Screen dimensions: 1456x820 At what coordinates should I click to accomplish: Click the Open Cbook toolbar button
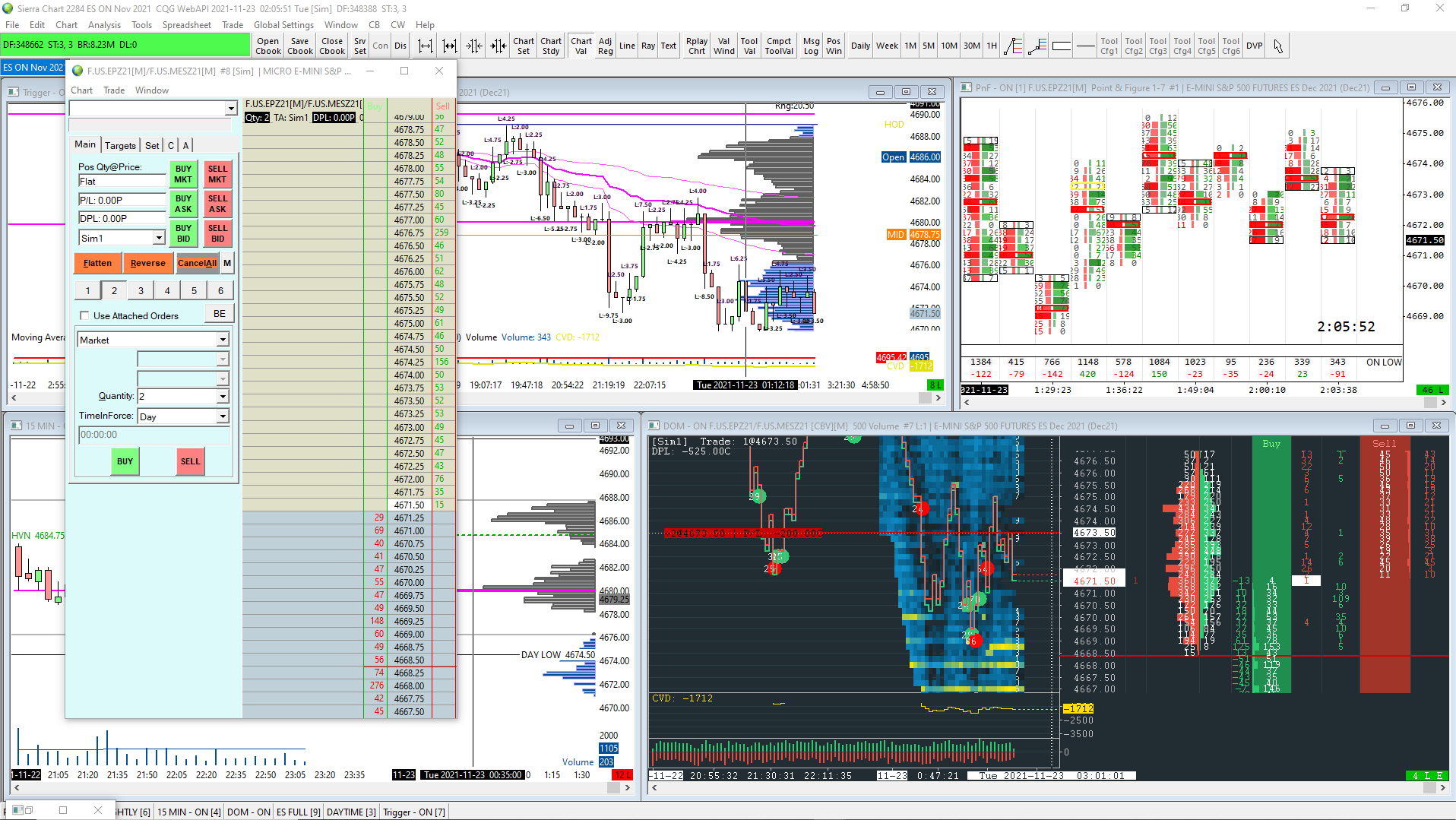tap(267, 46)
